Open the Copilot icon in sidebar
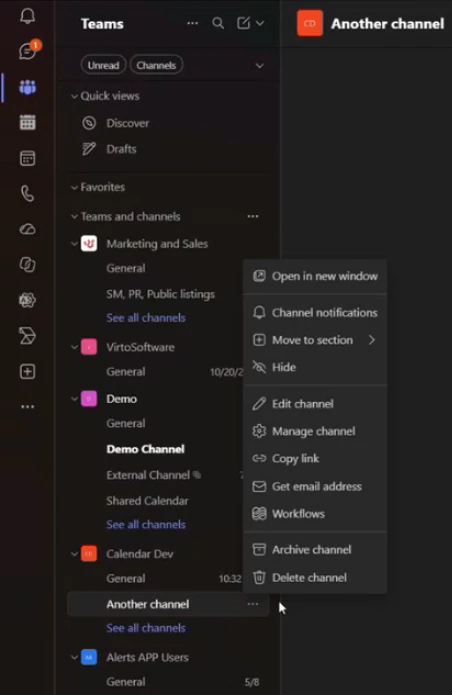 (27, 265)
